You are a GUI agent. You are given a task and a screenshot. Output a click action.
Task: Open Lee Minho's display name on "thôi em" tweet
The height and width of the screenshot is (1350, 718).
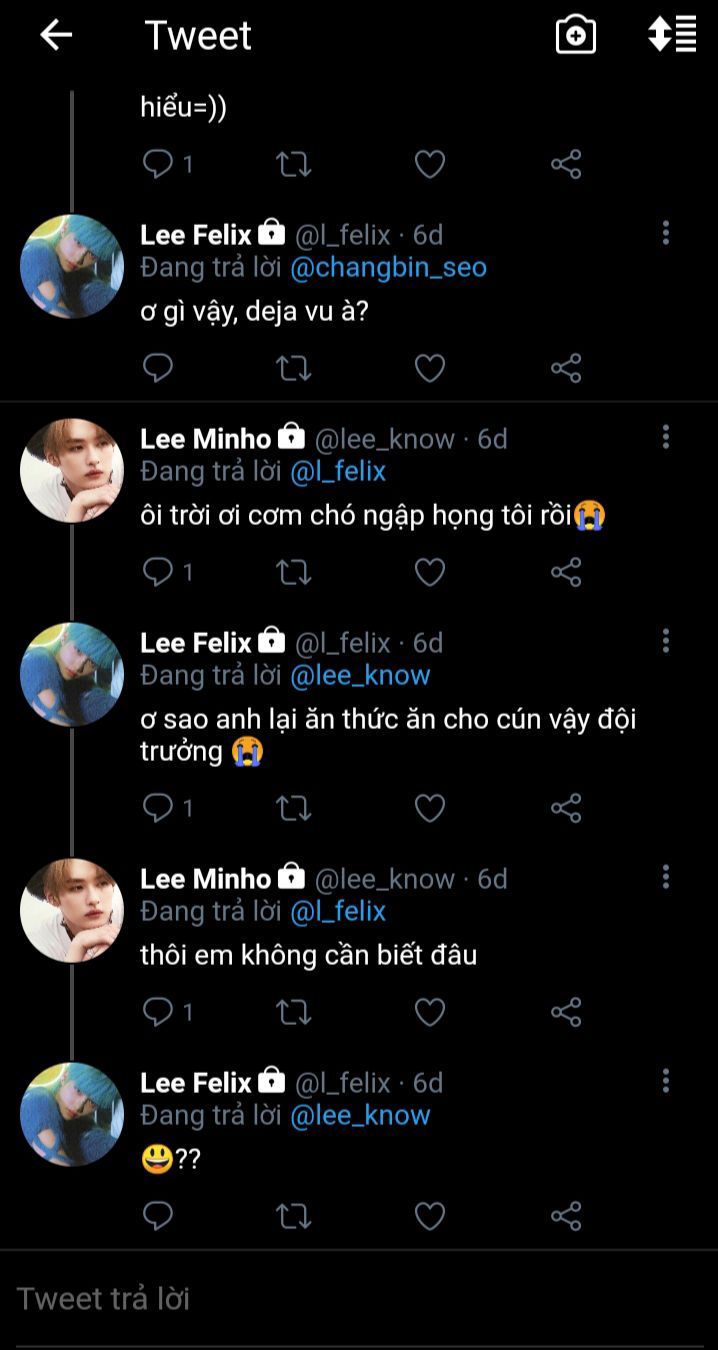[x=205, y=879]
